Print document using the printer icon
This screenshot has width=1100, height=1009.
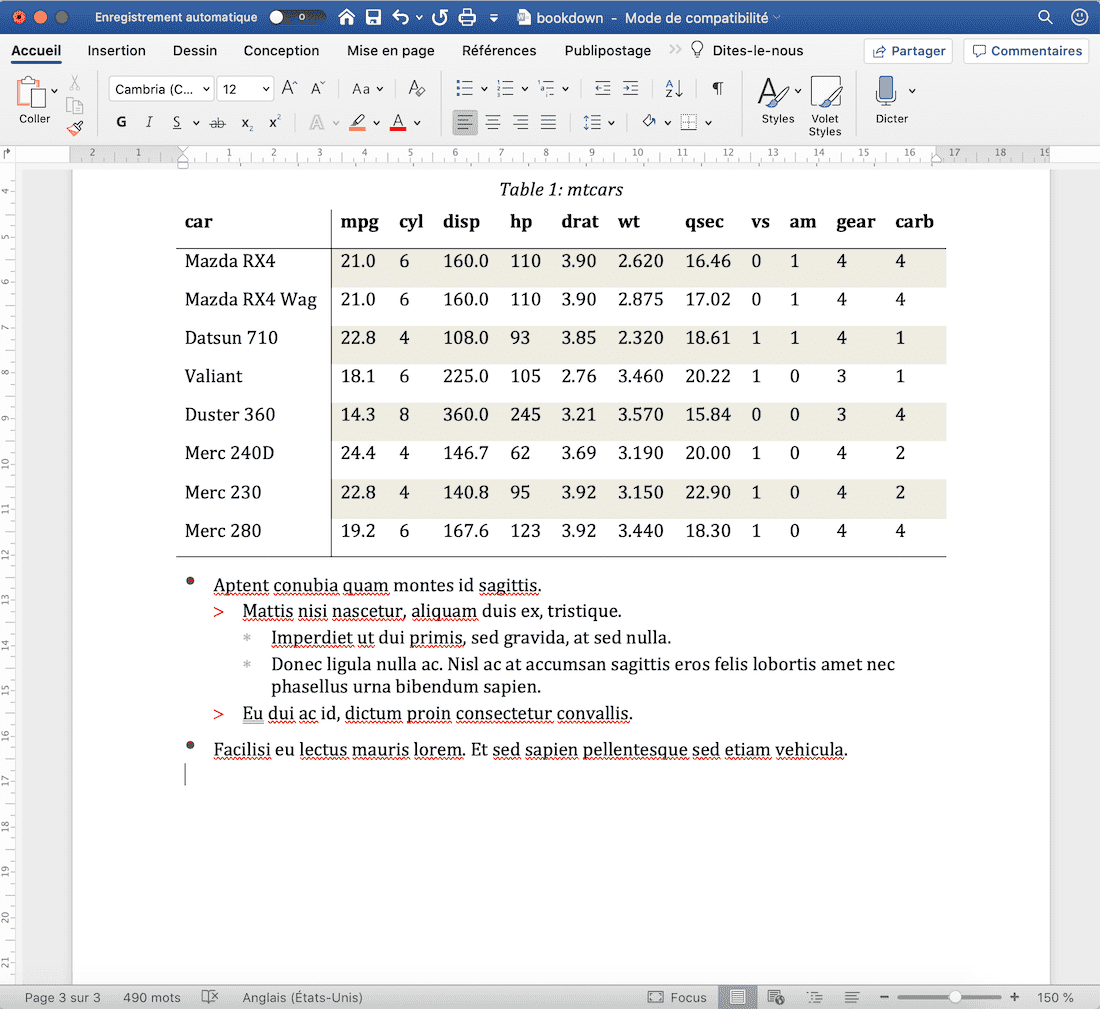point(467,18)
